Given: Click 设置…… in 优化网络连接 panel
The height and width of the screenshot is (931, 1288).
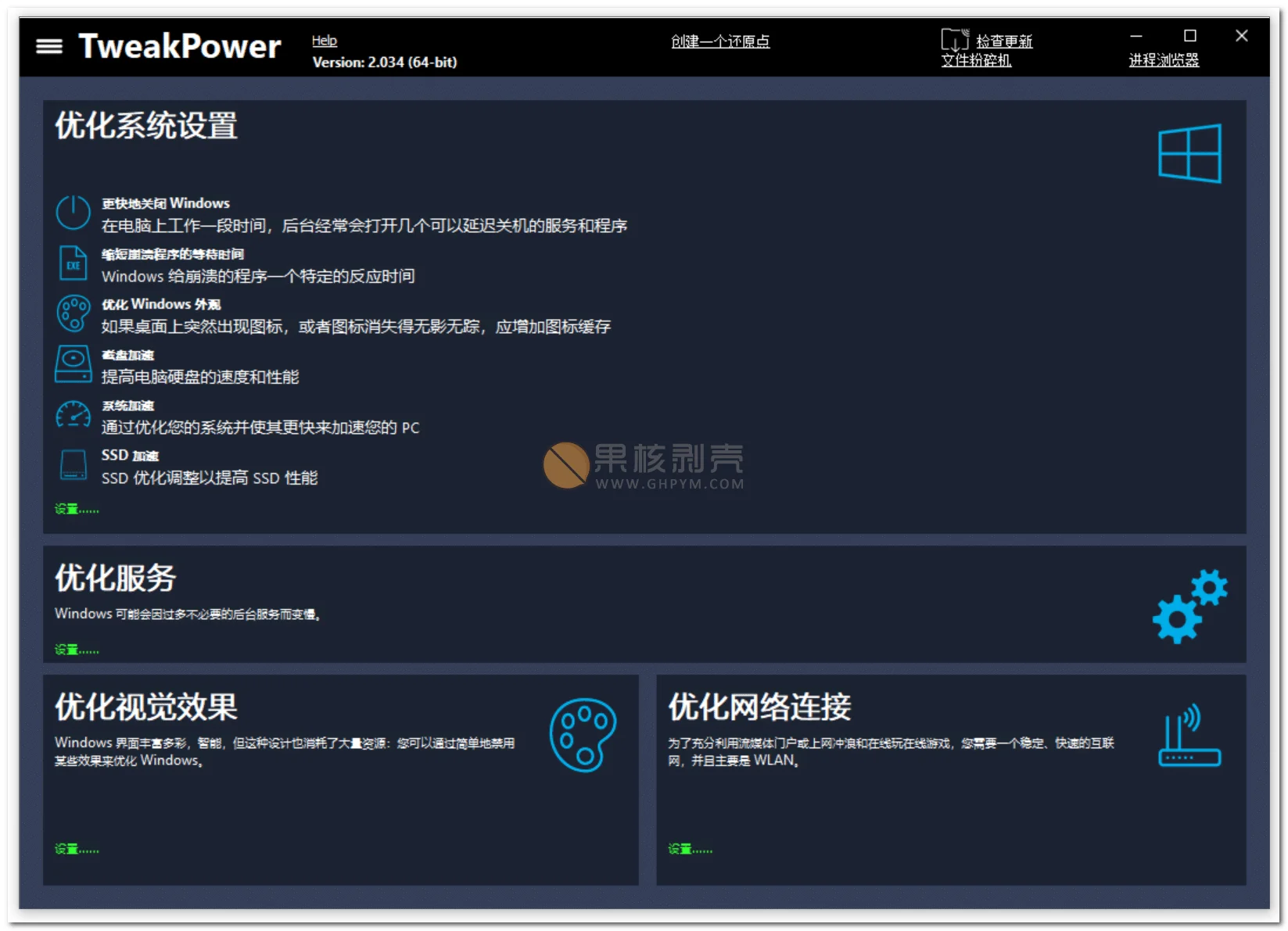Looking at the screenshot, I should [689, 849].
